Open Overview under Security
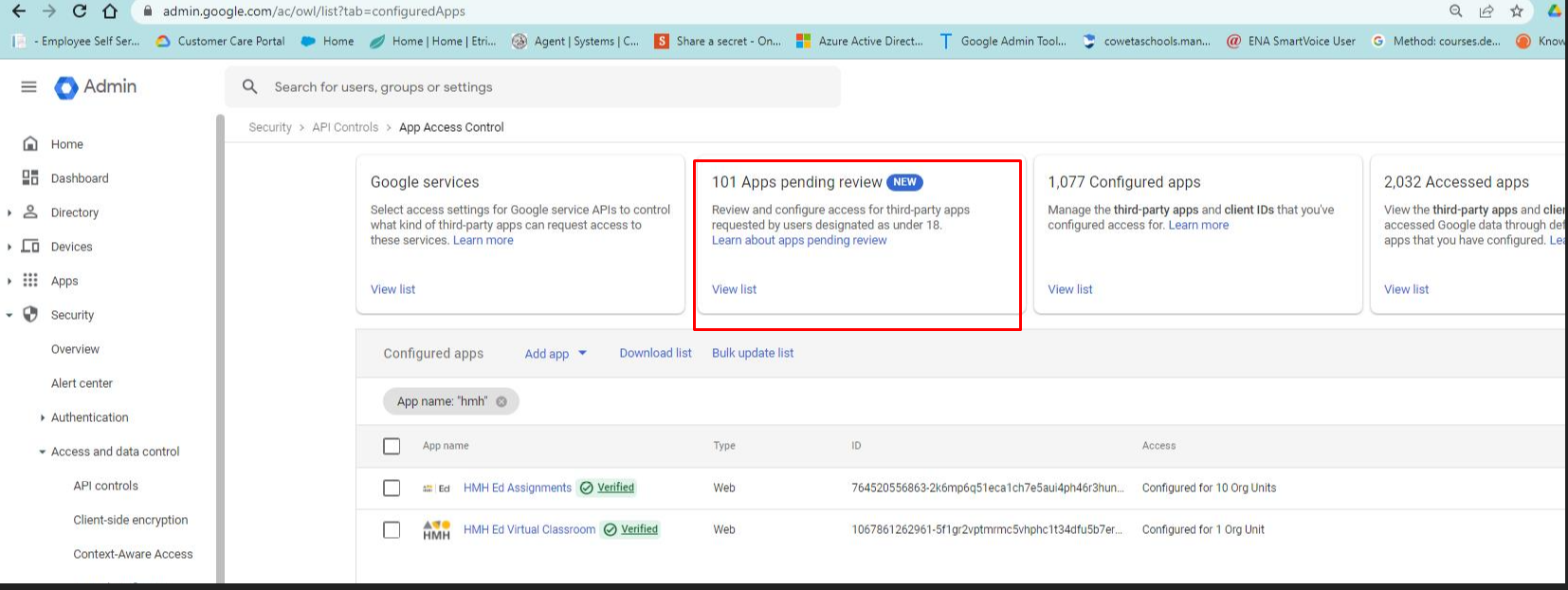Screen dimensions: 1568x590 [75, 349]
